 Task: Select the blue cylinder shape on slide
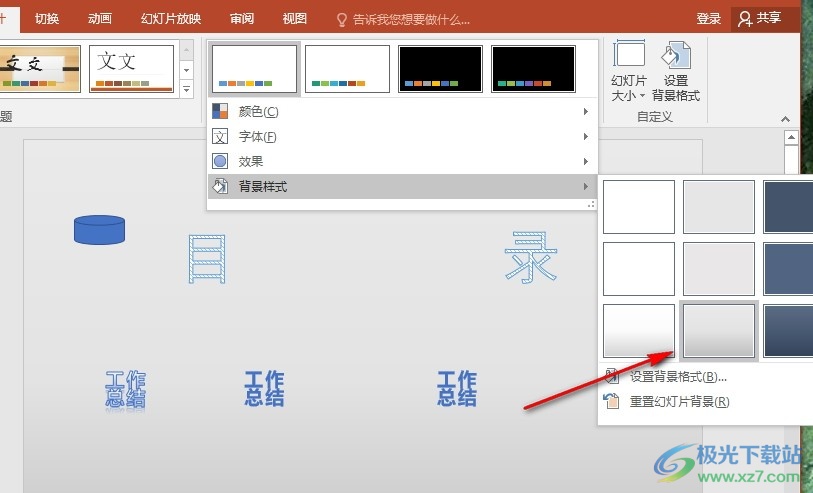pyautogui.click(x=100, y=230)
